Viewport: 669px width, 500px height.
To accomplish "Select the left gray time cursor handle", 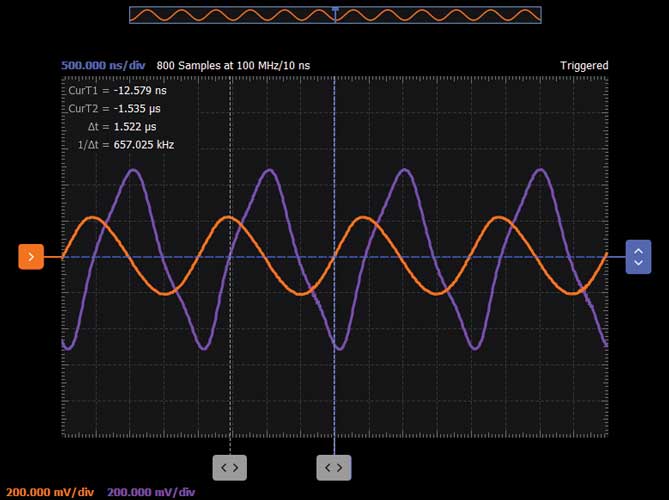I will [229, 467].
